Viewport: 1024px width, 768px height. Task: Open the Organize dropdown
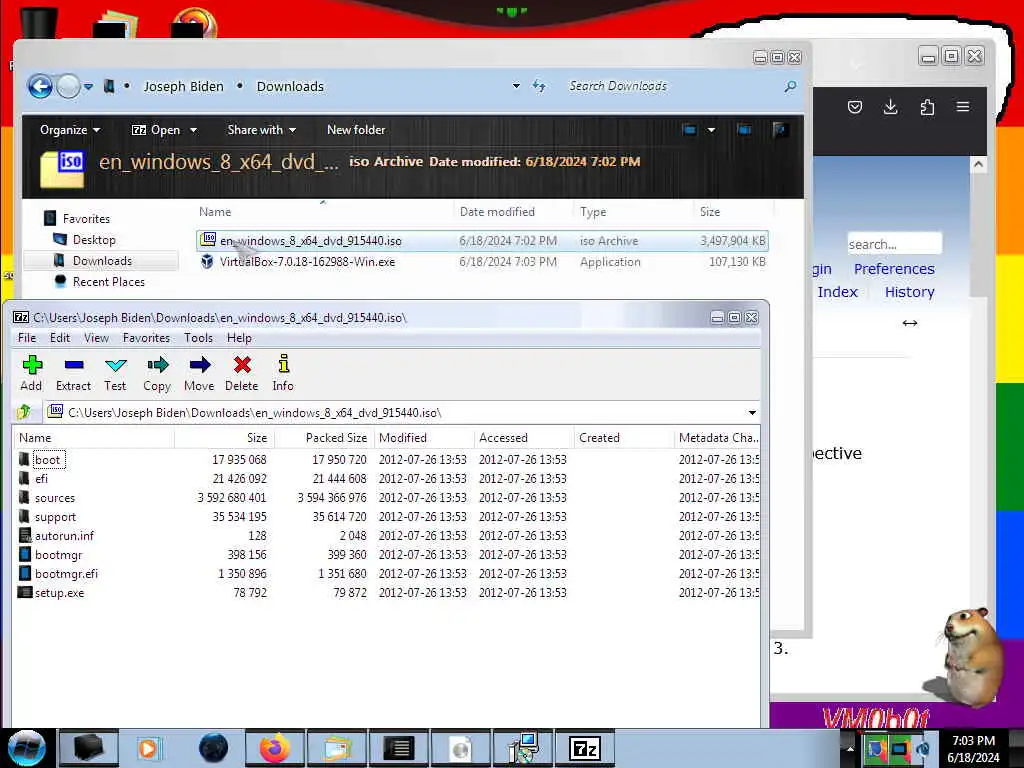[x=70, y=129]
